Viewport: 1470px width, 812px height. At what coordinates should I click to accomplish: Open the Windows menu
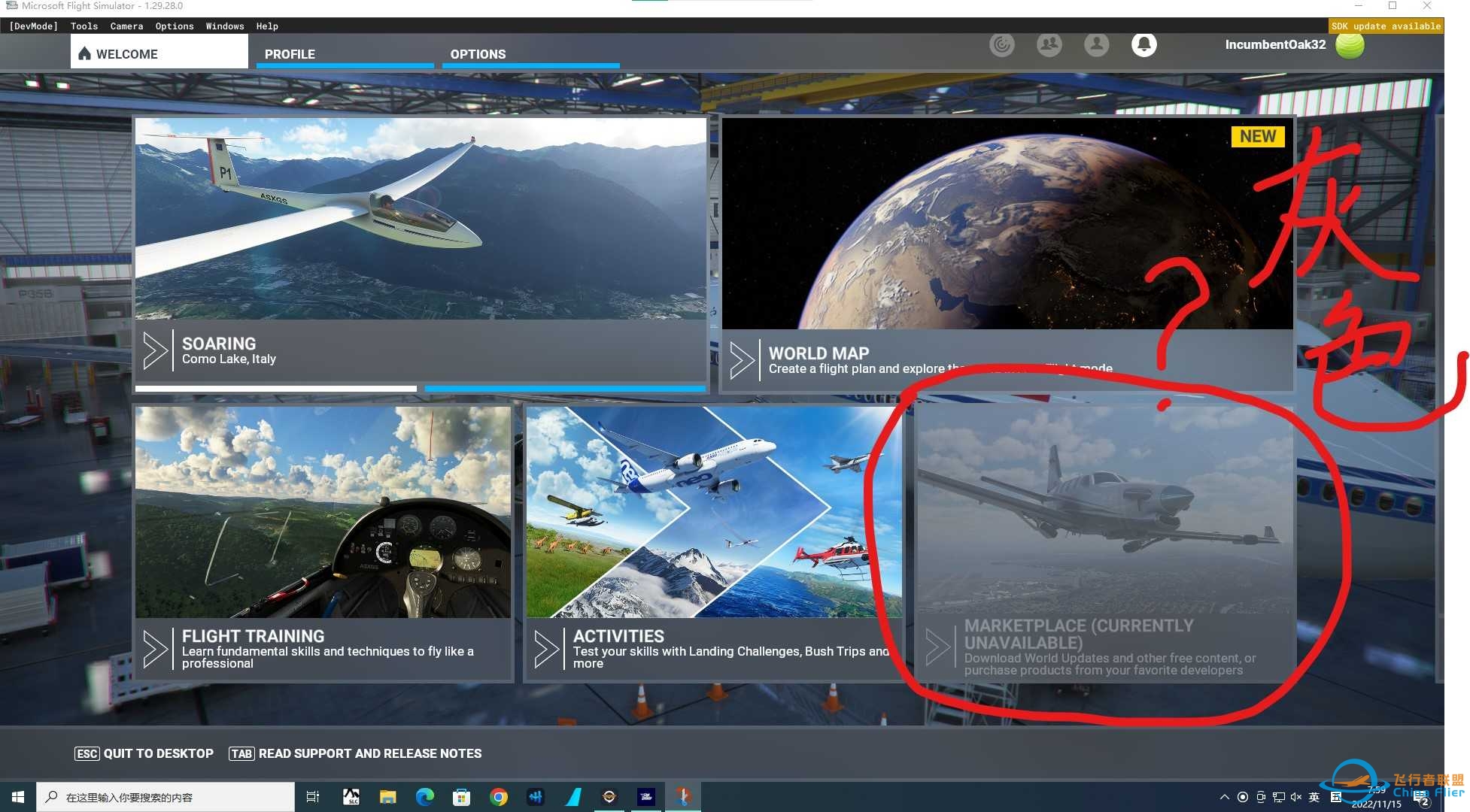(x=225, y=26)
